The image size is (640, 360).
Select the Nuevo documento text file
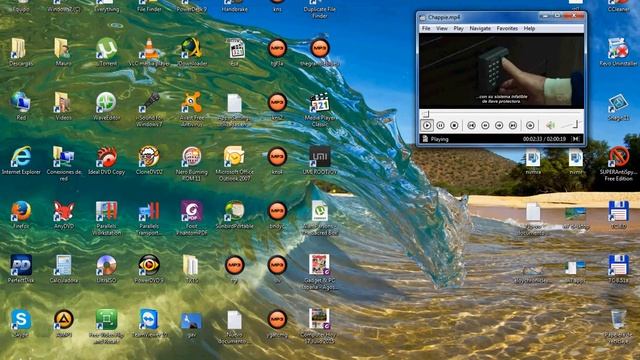(x=234, y=326)
